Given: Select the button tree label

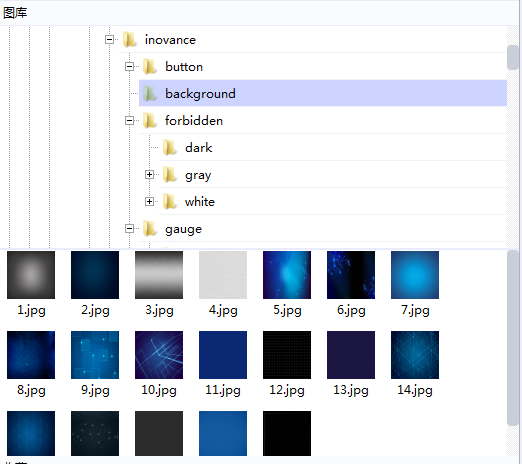Looking at the screenshot, I should tap(184, 67).
